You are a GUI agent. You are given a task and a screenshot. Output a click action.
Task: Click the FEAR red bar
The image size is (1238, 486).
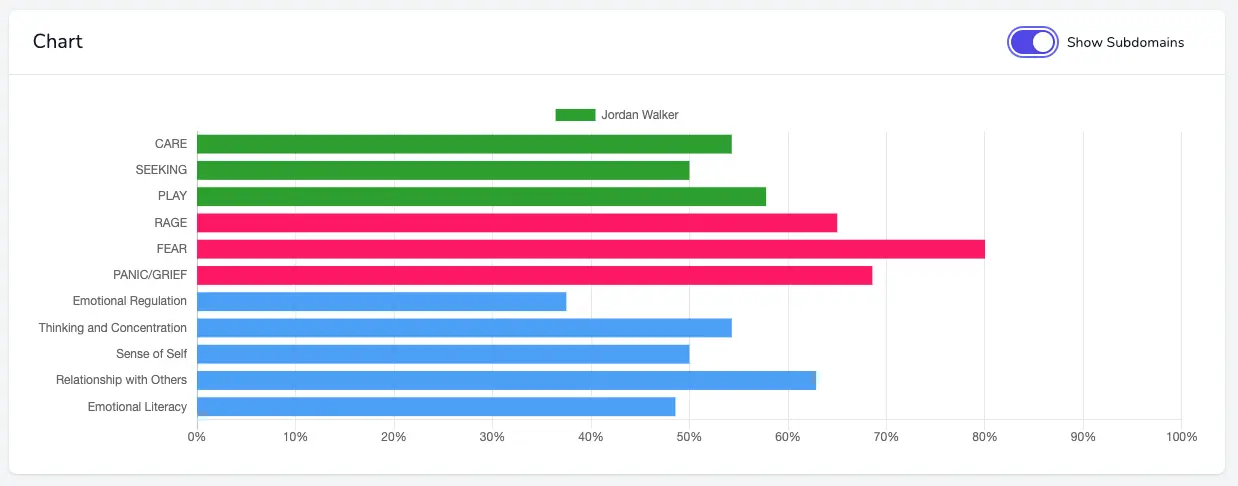(x=591, y=249)
